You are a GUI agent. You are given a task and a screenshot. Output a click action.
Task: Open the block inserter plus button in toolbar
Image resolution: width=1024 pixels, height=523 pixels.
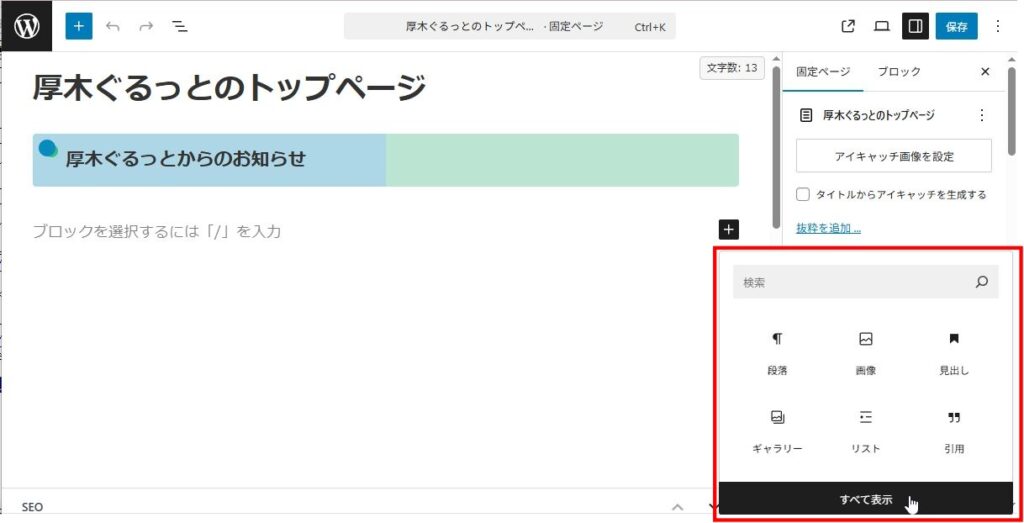[x=79, y=26]
